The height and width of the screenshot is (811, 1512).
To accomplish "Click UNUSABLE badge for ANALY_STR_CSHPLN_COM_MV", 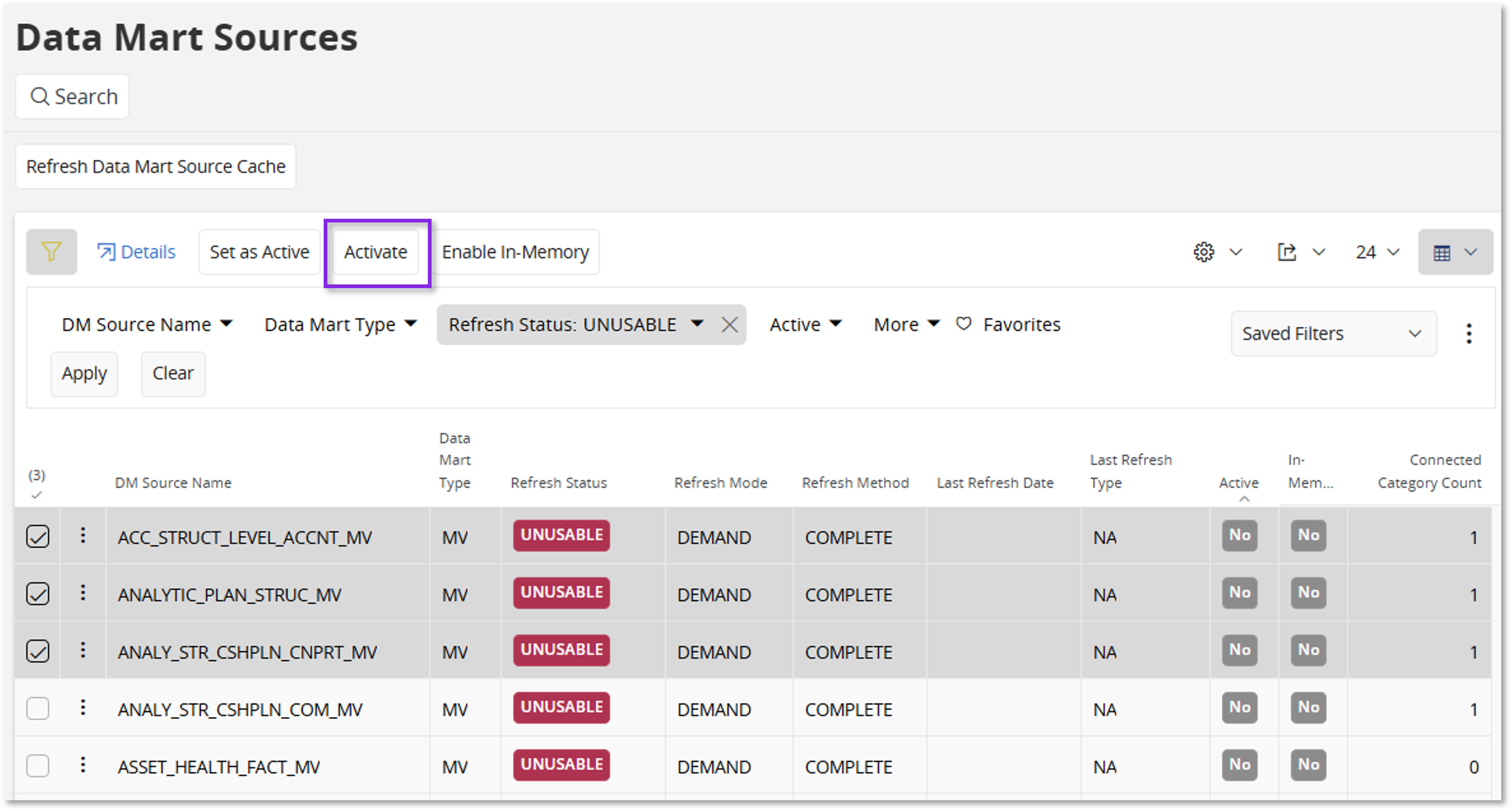I will click(x=562, y=708).
